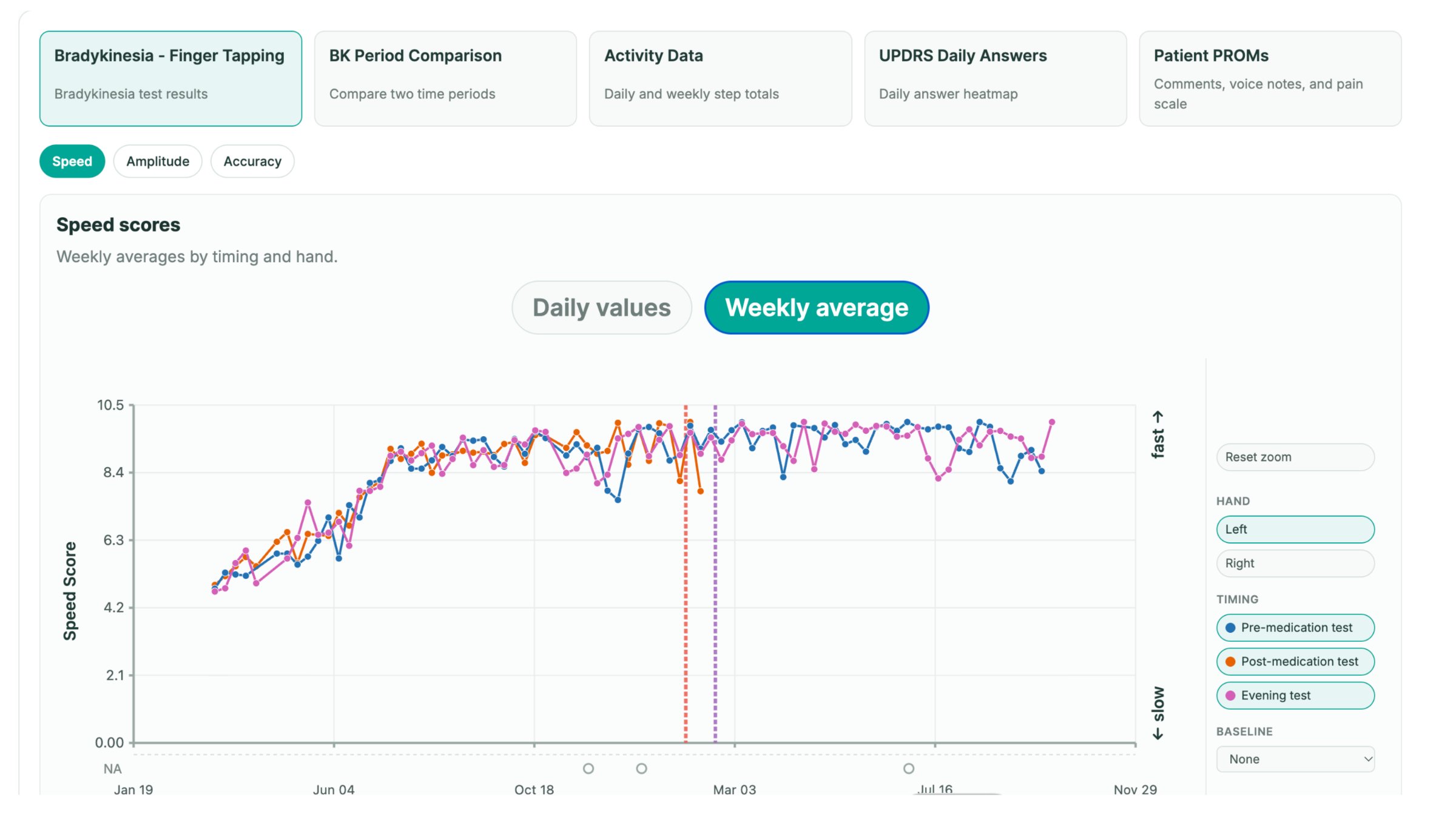
Task: Click the orange Post-medication legend dot
Action: click(1230, 662)
